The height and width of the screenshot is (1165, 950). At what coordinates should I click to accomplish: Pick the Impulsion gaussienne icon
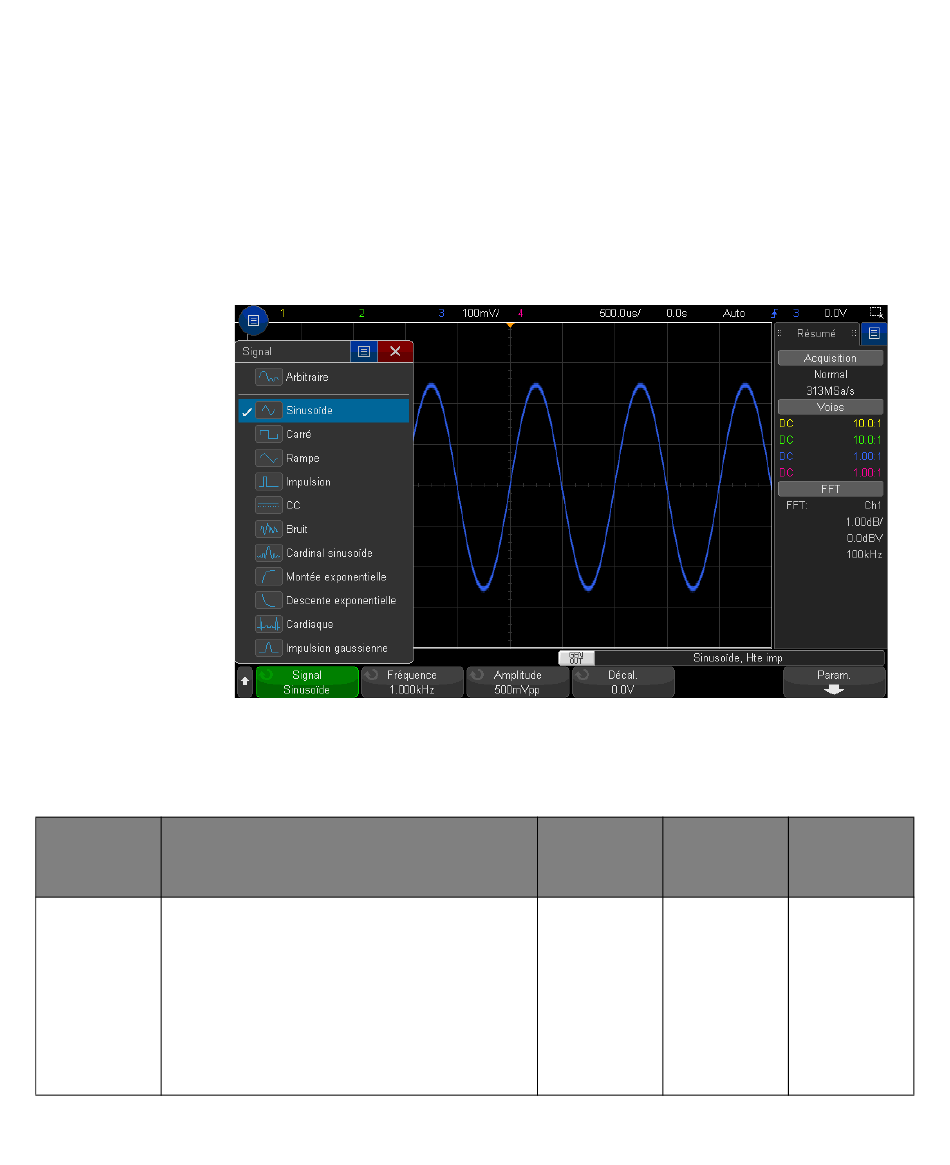point(268,648)
